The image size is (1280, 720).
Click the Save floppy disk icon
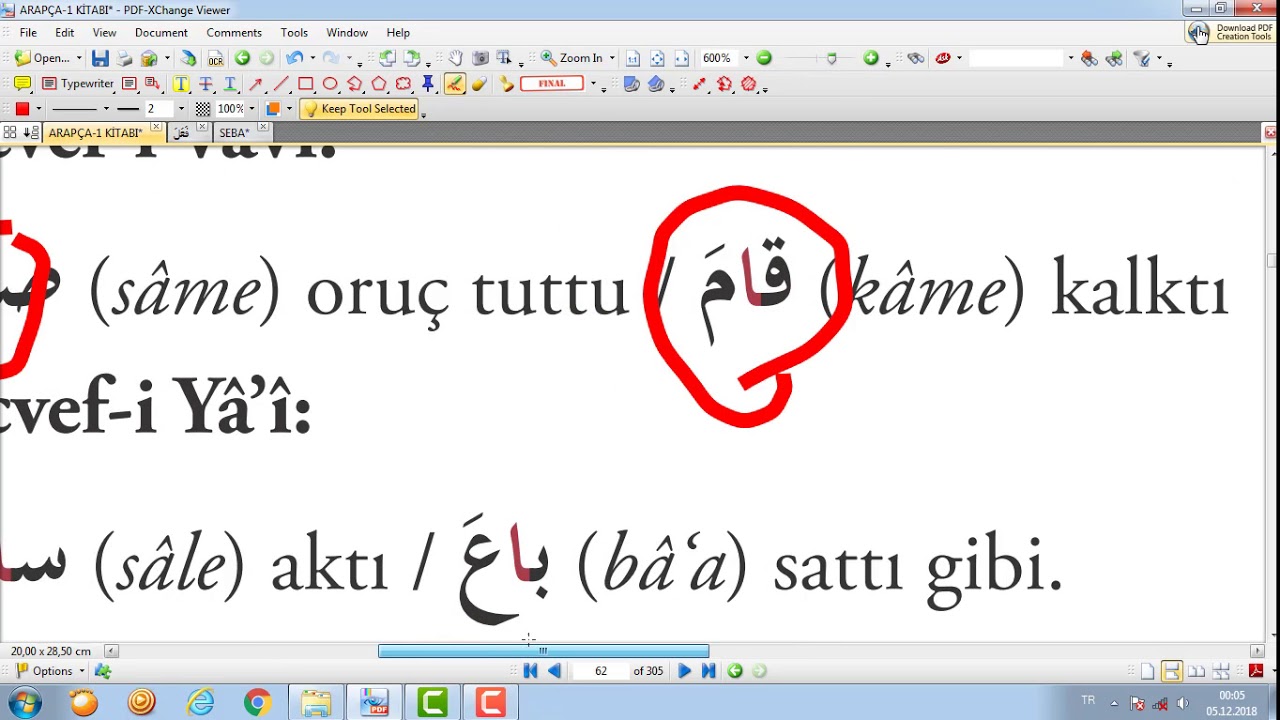pyautogui.click(x=100, y=58)
